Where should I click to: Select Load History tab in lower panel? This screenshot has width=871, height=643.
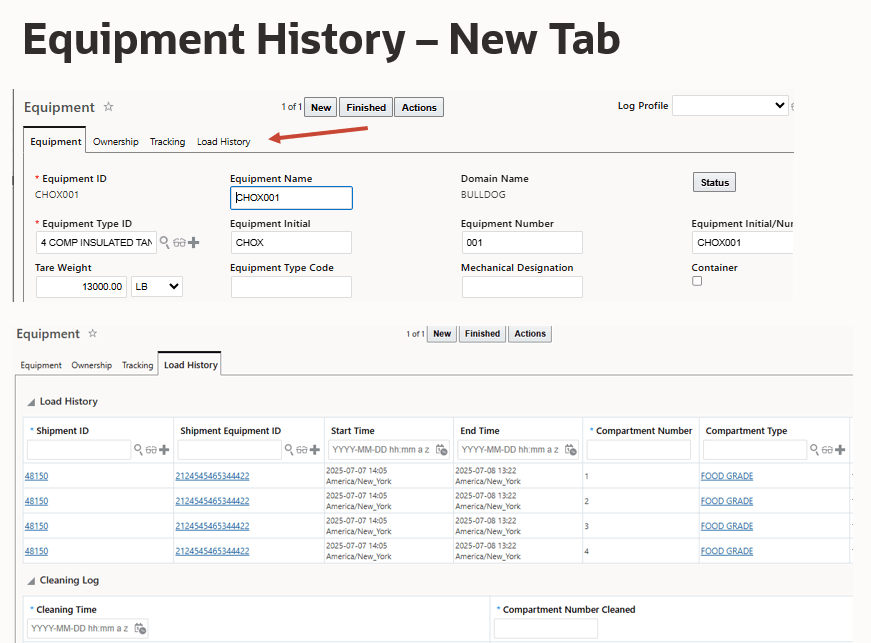point(190,365)
